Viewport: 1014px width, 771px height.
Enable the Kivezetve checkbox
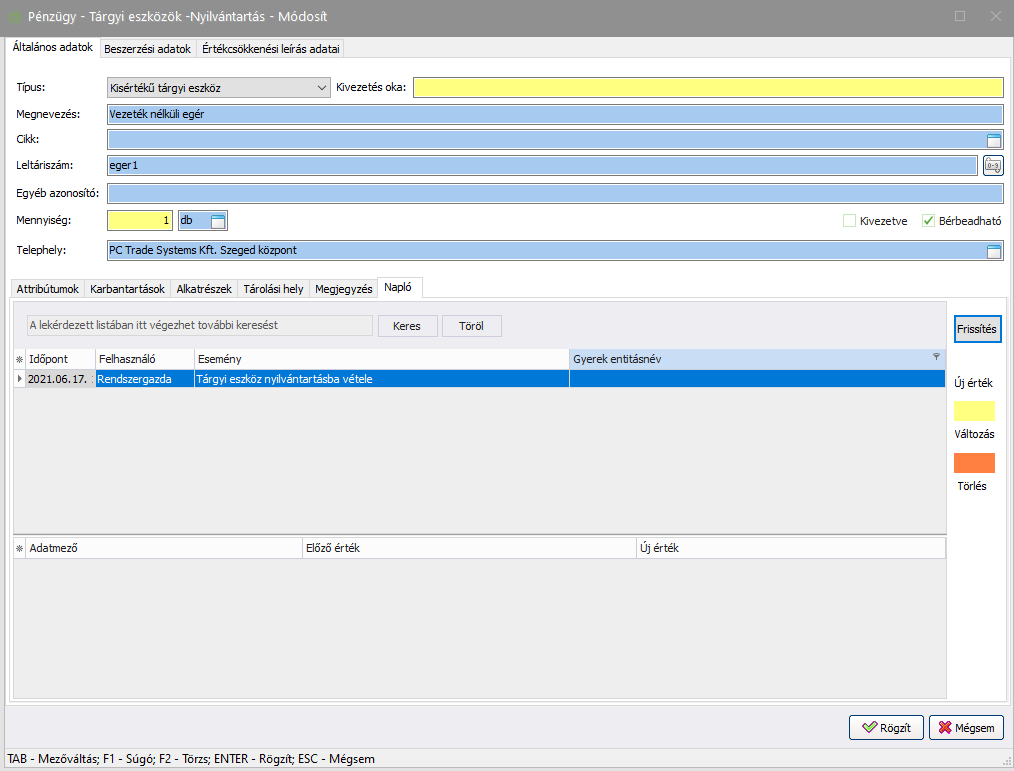point(850,221)
